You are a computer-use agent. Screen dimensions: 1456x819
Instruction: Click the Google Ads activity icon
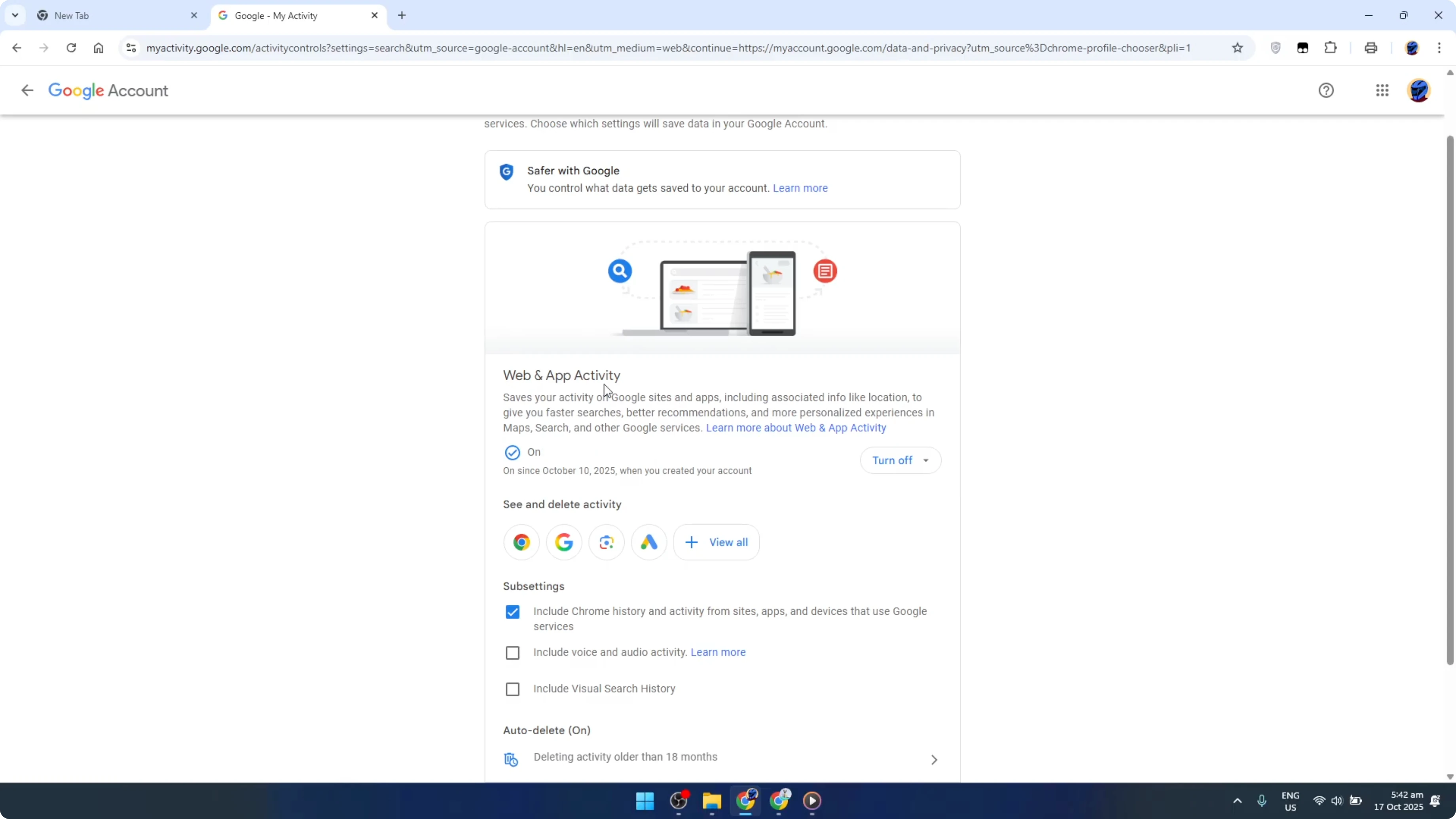648,542
